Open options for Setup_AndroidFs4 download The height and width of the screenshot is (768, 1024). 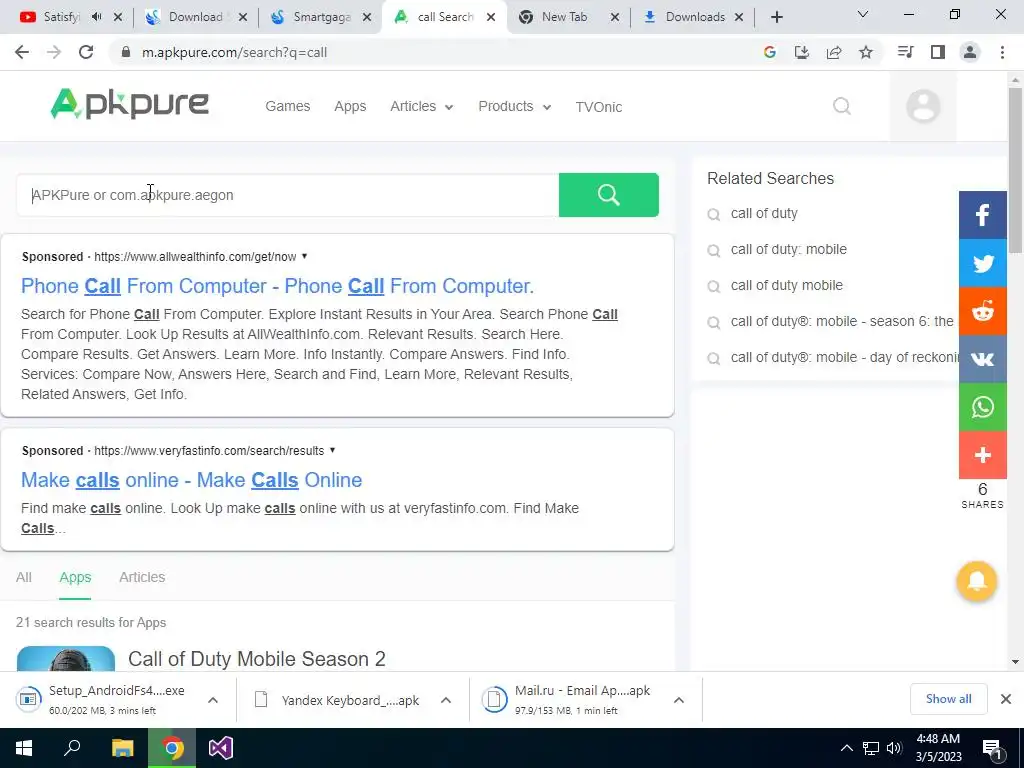(x=213, y=700)
